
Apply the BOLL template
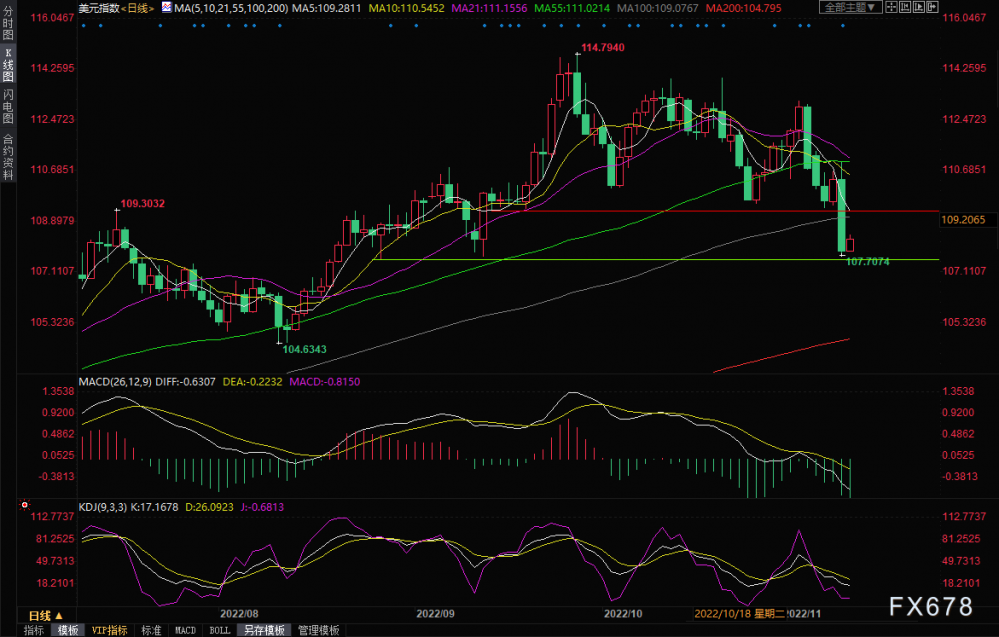(x=219, y=630)
